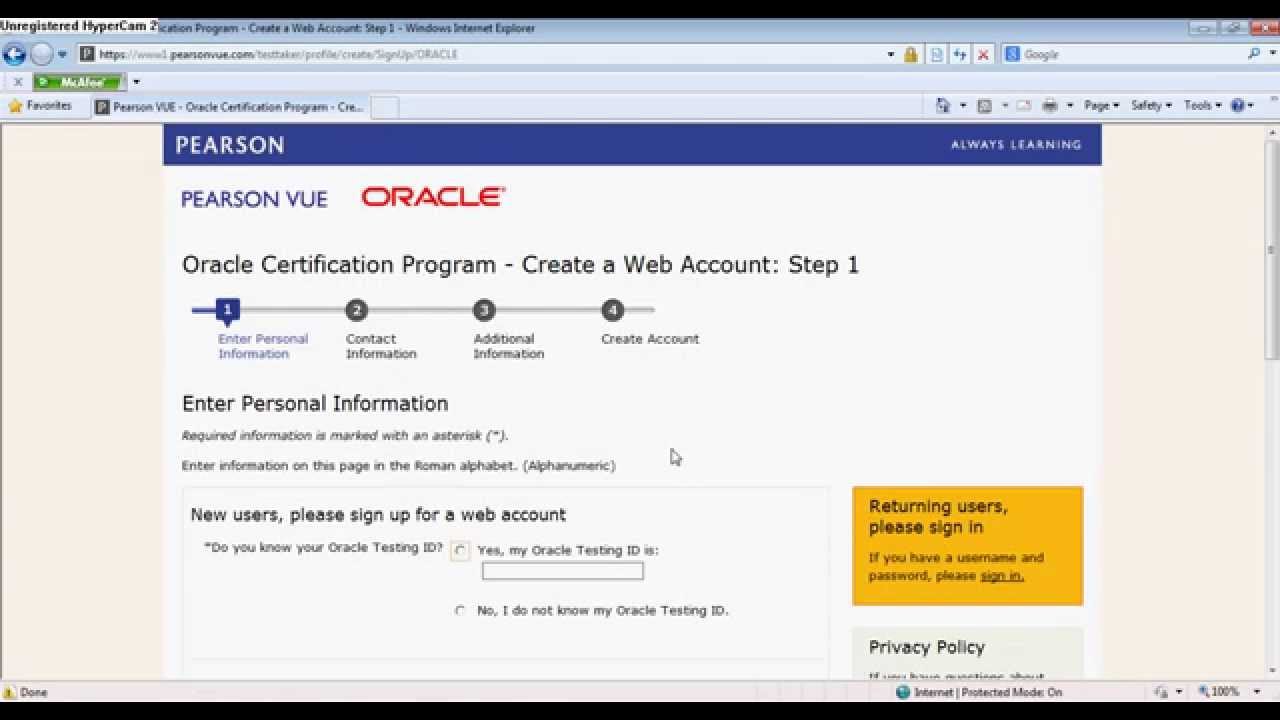Viewport: 1280px width, 720px height.
Task: Click the 'Privacy Policy' heading
Action: tap(927, 647)
